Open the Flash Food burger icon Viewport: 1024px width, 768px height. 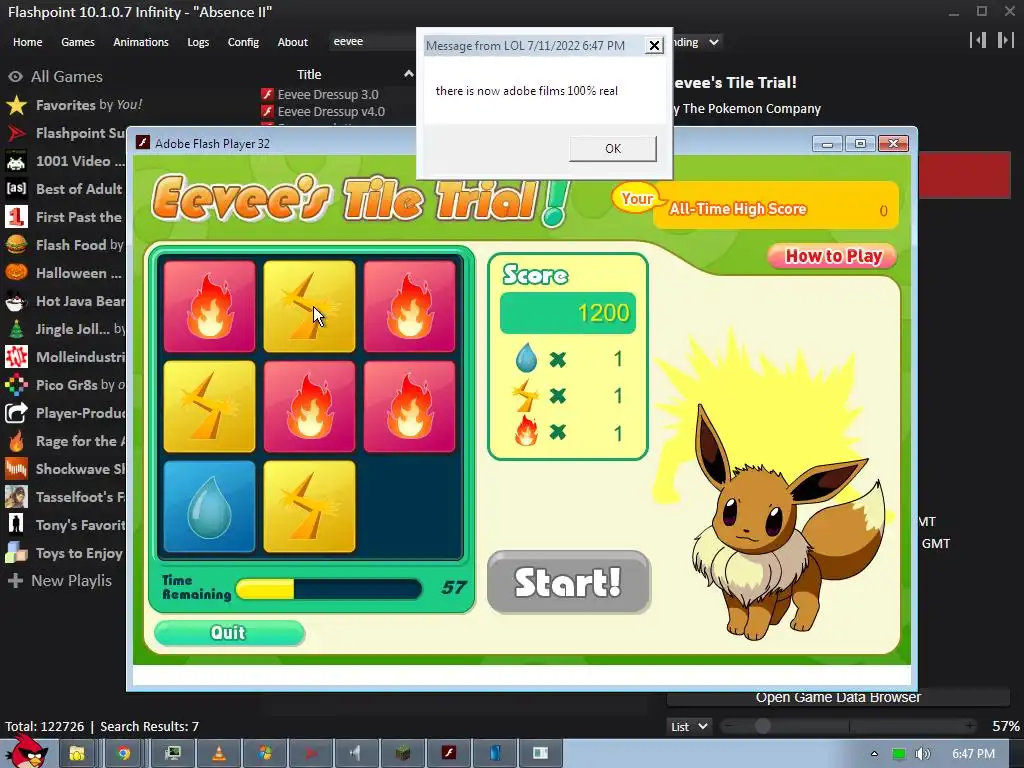pos(16,245)
